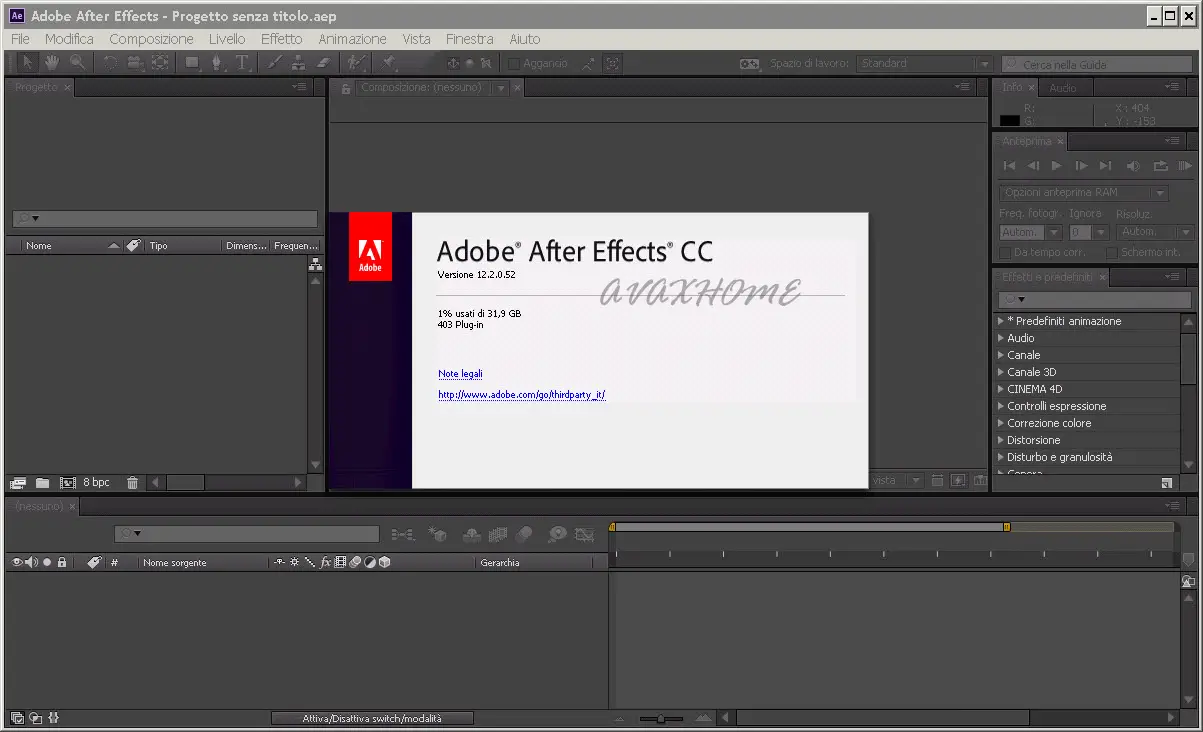The height and width of the screenshot is (732, 1203).
Task: Start RAM preview in Anteprima panel
Action: click(1185, 166)
